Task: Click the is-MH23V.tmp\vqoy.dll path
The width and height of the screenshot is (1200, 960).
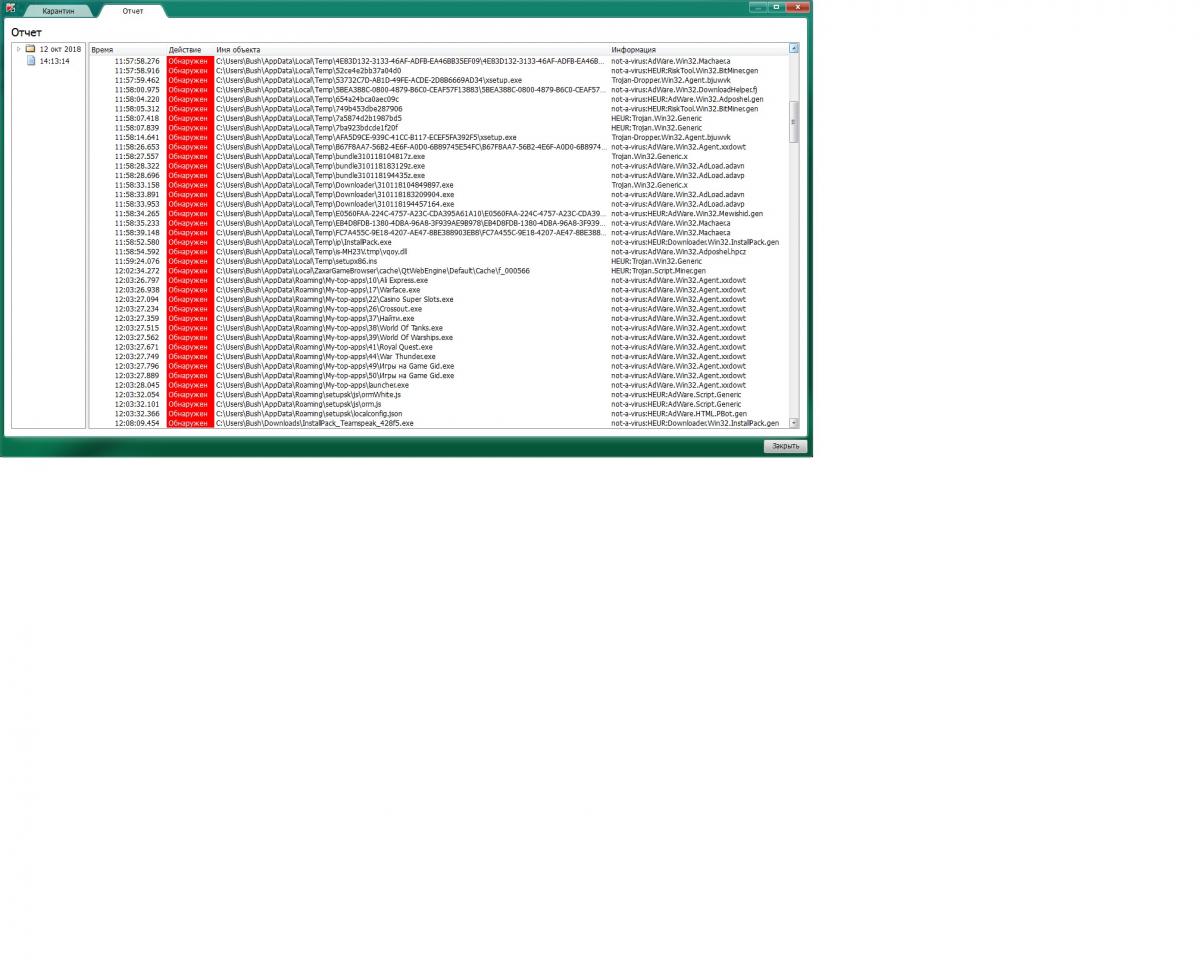Action: [312, 251]
